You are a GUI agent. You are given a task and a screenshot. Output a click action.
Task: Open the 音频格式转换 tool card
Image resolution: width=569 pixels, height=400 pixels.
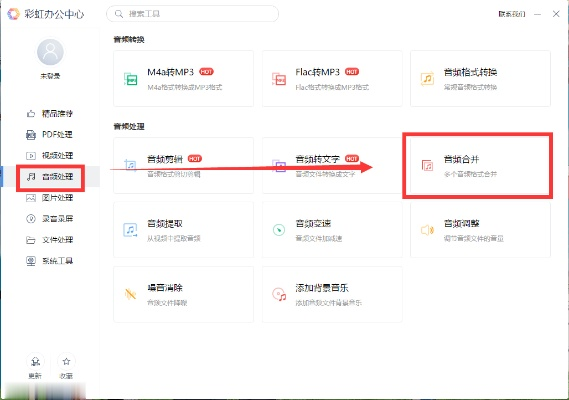pos(480,78)
